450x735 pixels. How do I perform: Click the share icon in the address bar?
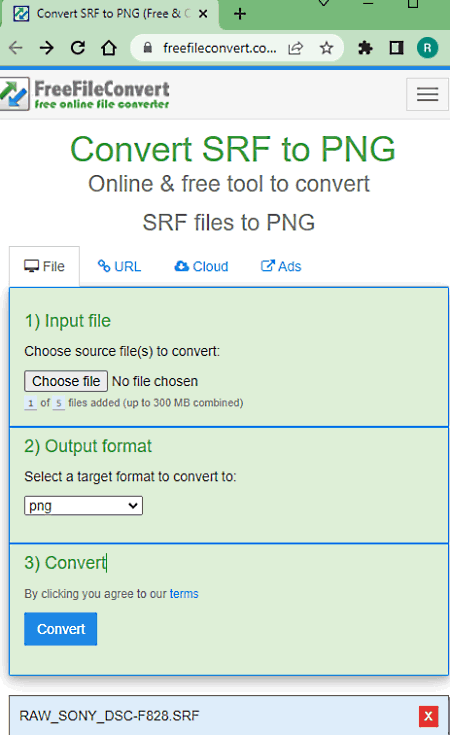295,48
